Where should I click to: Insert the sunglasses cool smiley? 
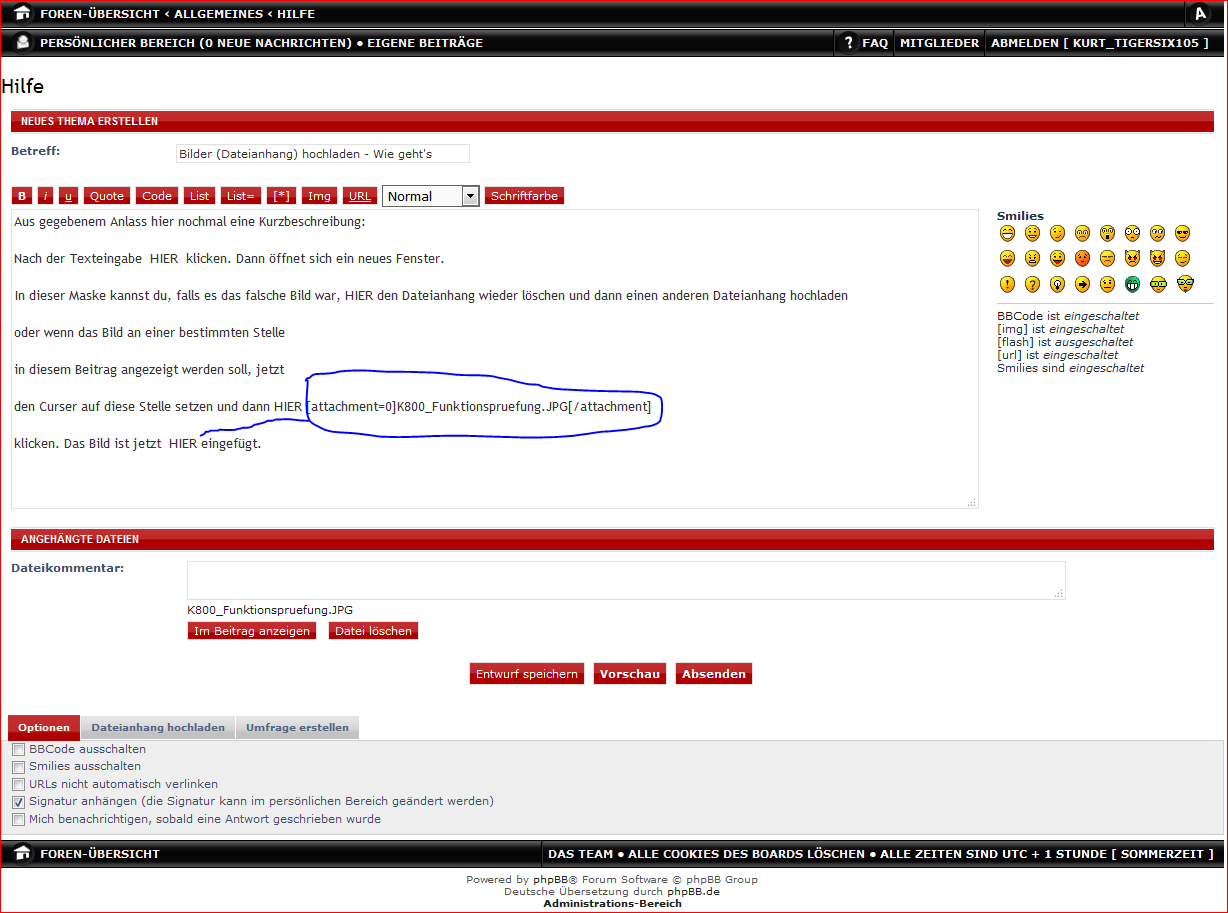click(1183, 233)
